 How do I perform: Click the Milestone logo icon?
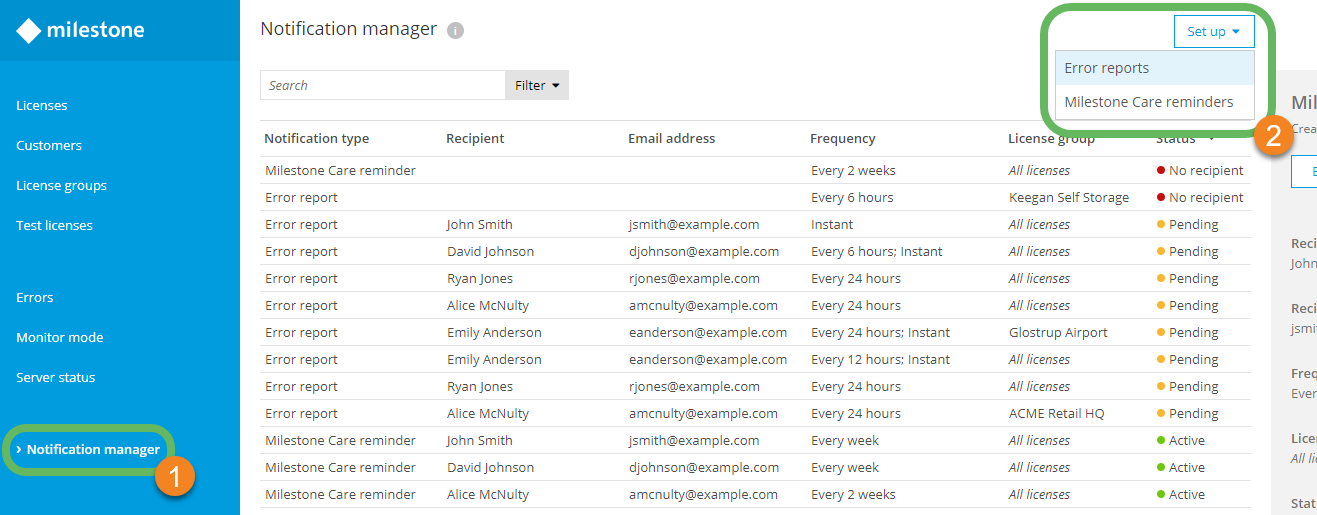point(29,31)
